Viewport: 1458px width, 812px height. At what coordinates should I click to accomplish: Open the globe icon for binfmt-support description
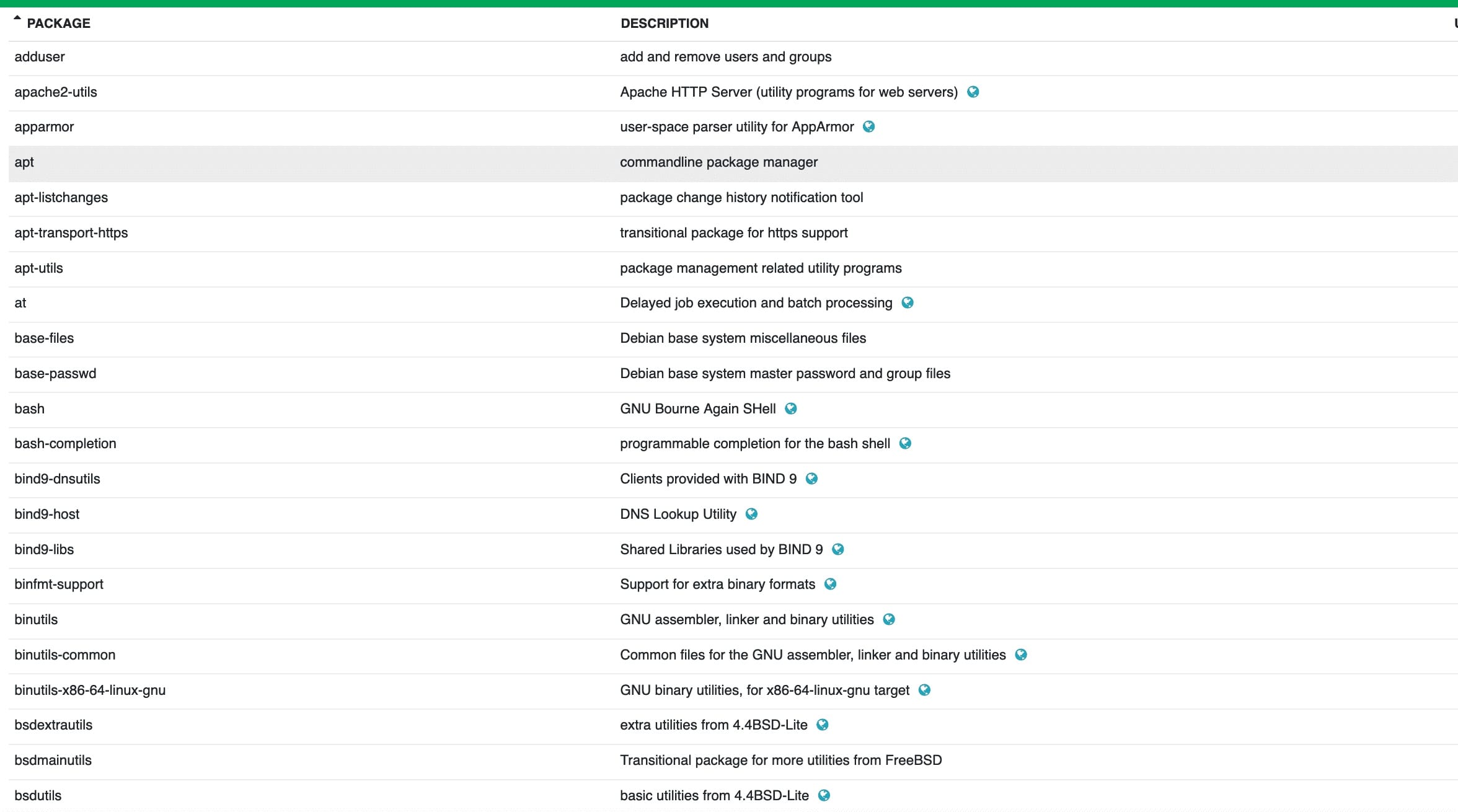pos(830,584)
